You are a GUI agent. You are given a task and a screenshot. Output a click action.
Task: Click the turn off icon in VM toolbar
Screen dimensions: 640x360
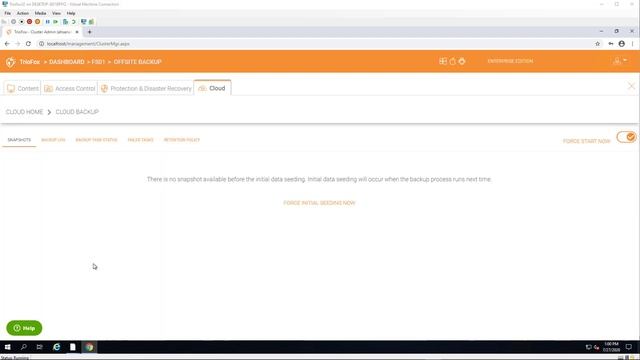point(22,22)
